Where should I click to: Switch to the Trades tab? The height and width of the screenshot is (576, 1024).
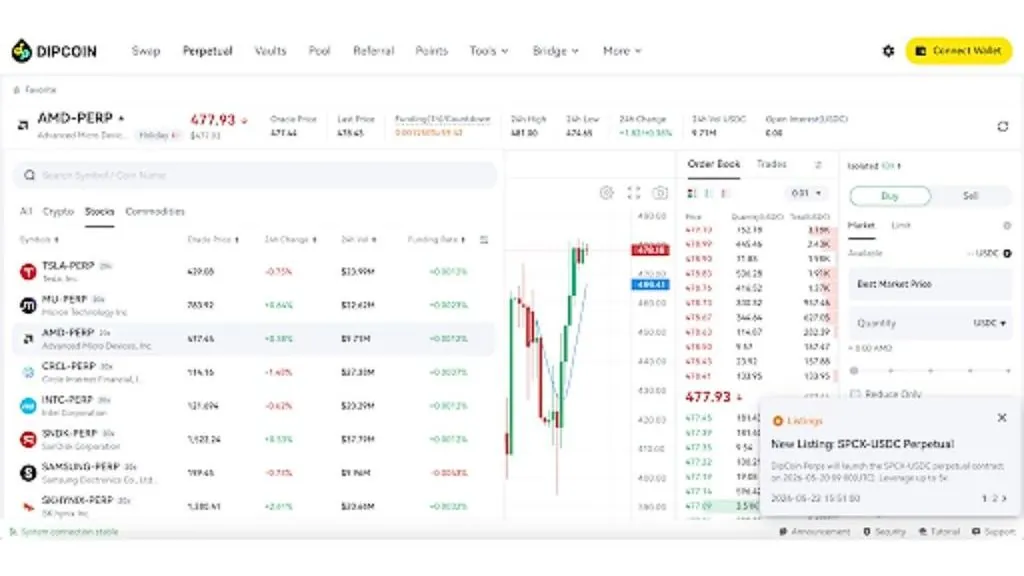pyautogui.click(x=771, y=164)
